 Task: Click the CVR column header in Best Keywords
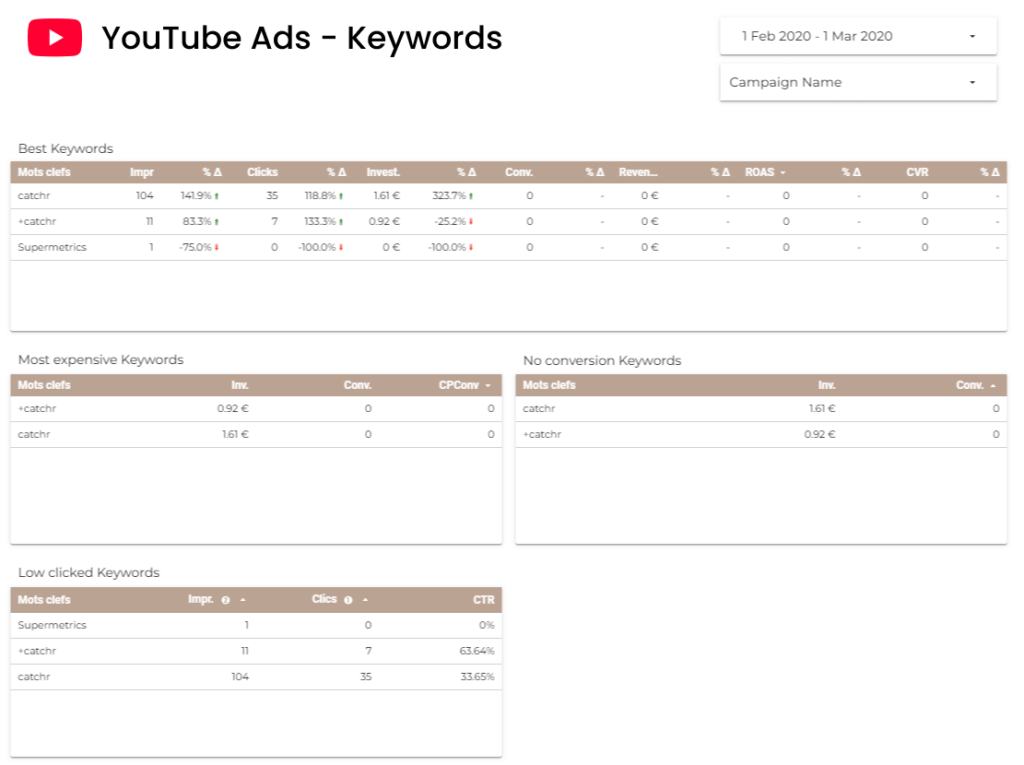(x=917, y=172)
